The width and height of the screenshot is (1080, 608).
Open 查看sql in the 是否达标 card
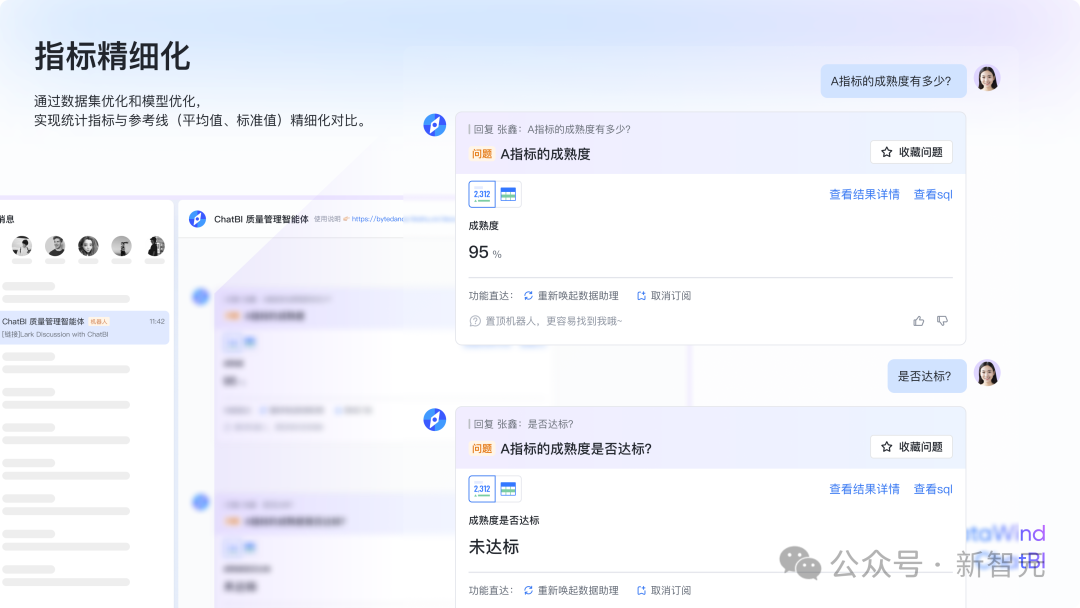(x=933, y=489)
